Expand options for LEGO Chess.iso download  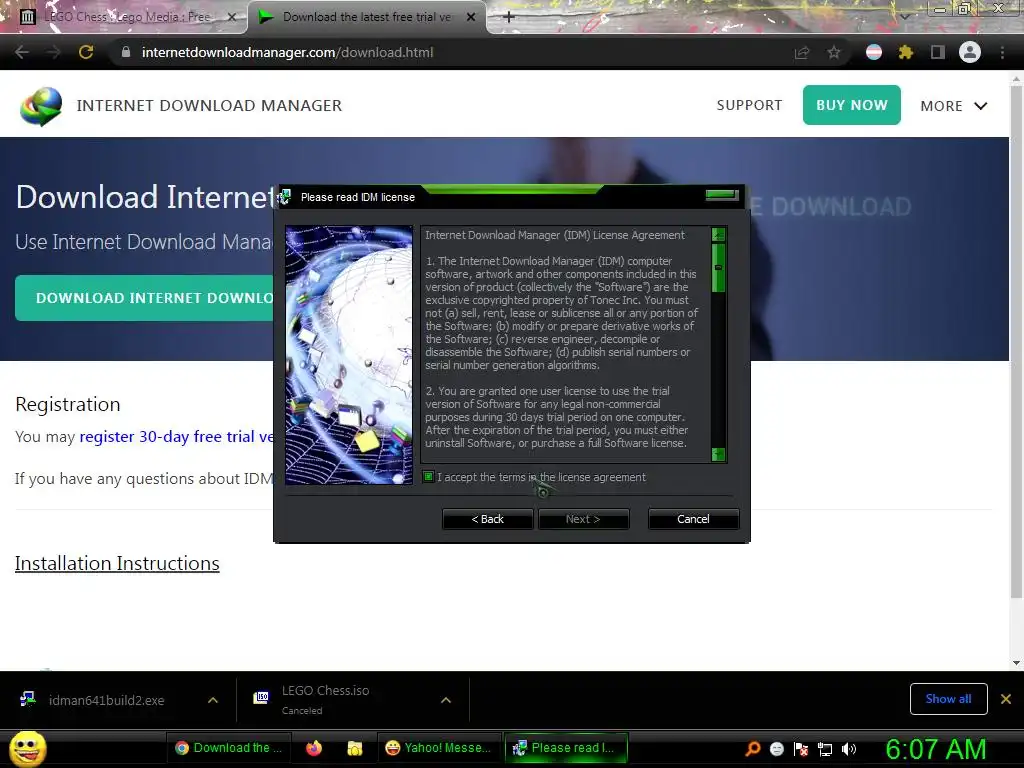(446, 700)
